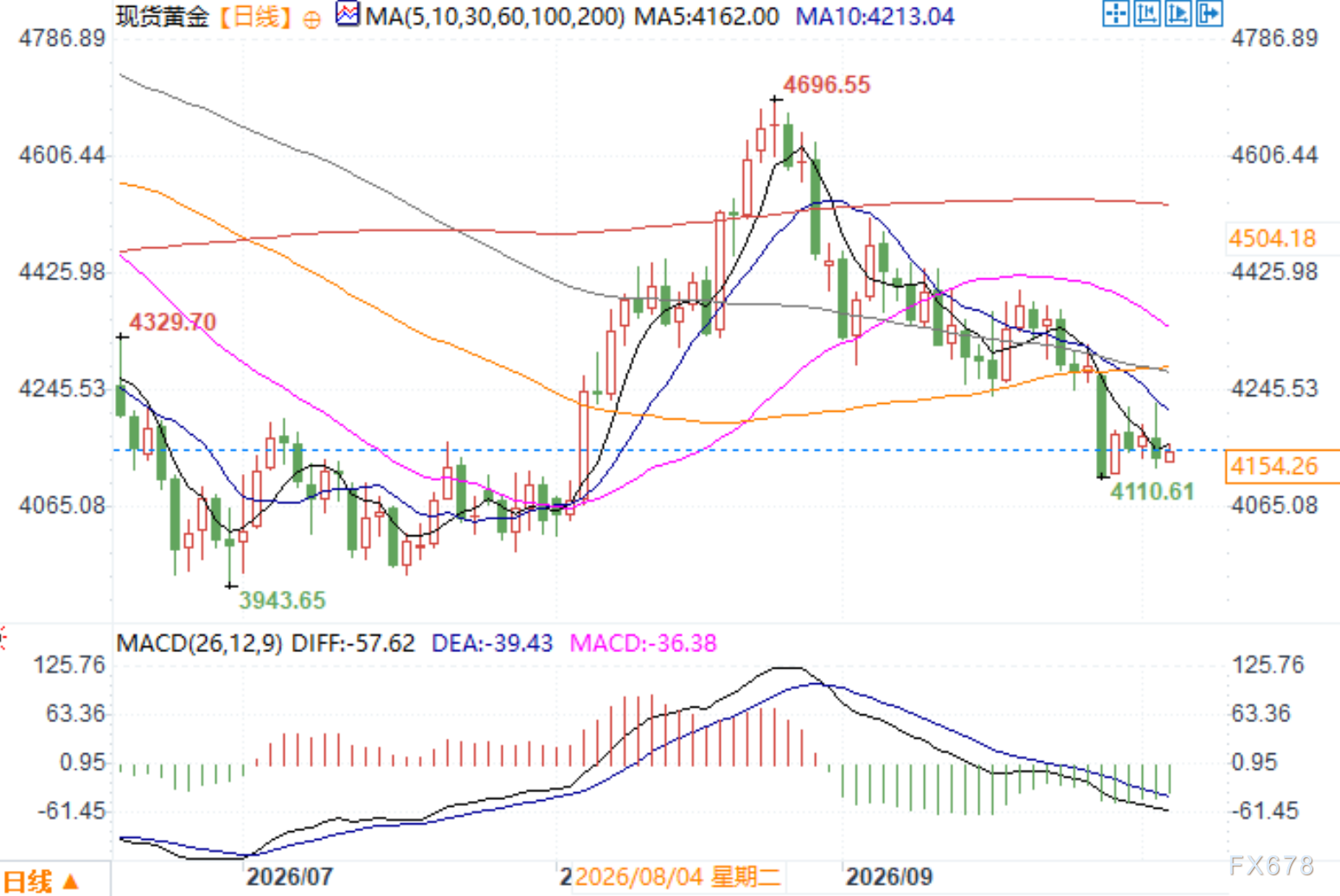
Task: Click the small red icon left of MACD panel
Action: (3, 639)
